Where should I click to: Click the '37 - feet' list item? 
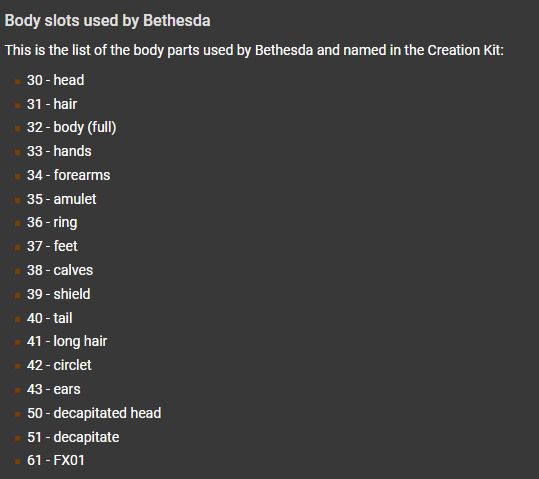coord(52,246)
